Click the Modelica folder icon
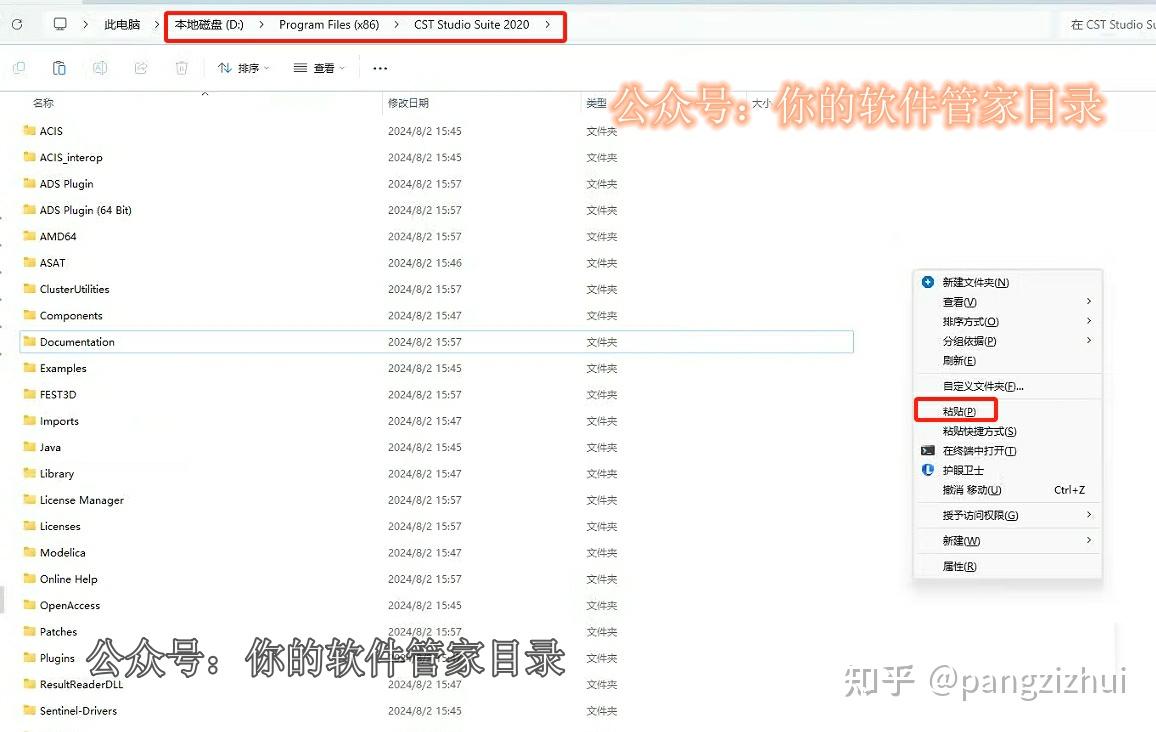This screenshot has width=1156, height=732. 29,552
